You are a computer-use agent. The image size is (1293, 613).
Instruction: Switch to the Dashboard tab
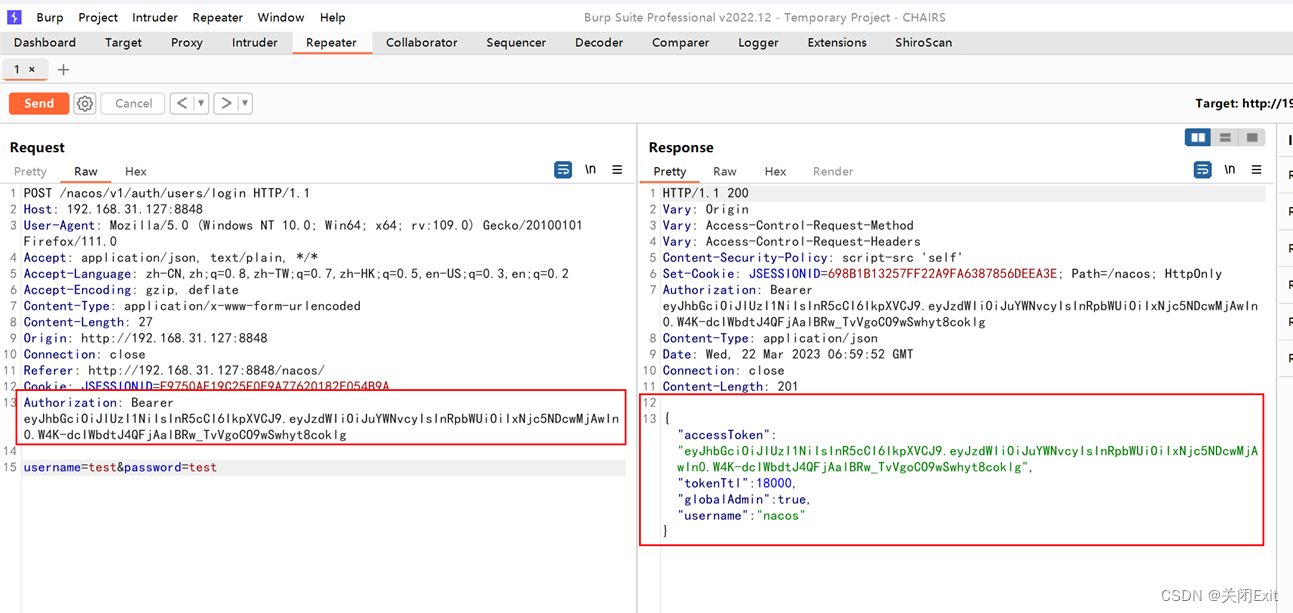point(45,42)
